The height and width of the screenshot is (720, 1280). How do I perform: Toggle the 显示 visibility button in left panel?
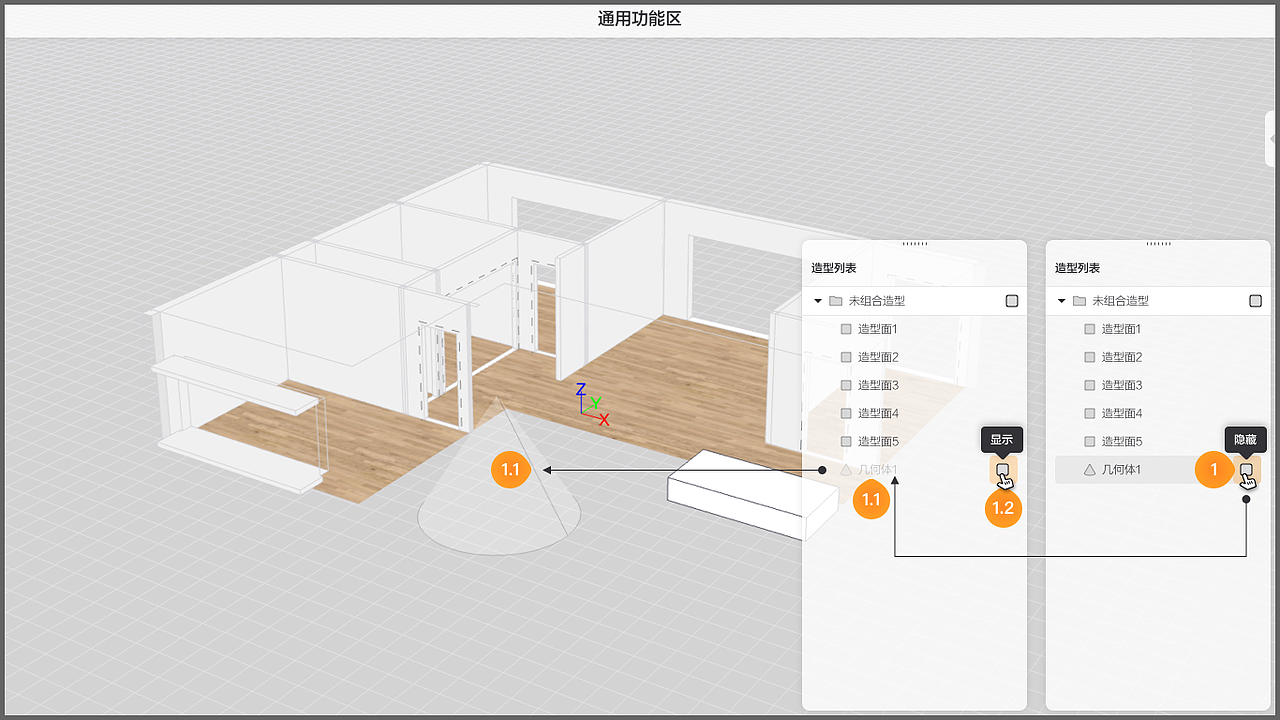tap(1002, 468)
